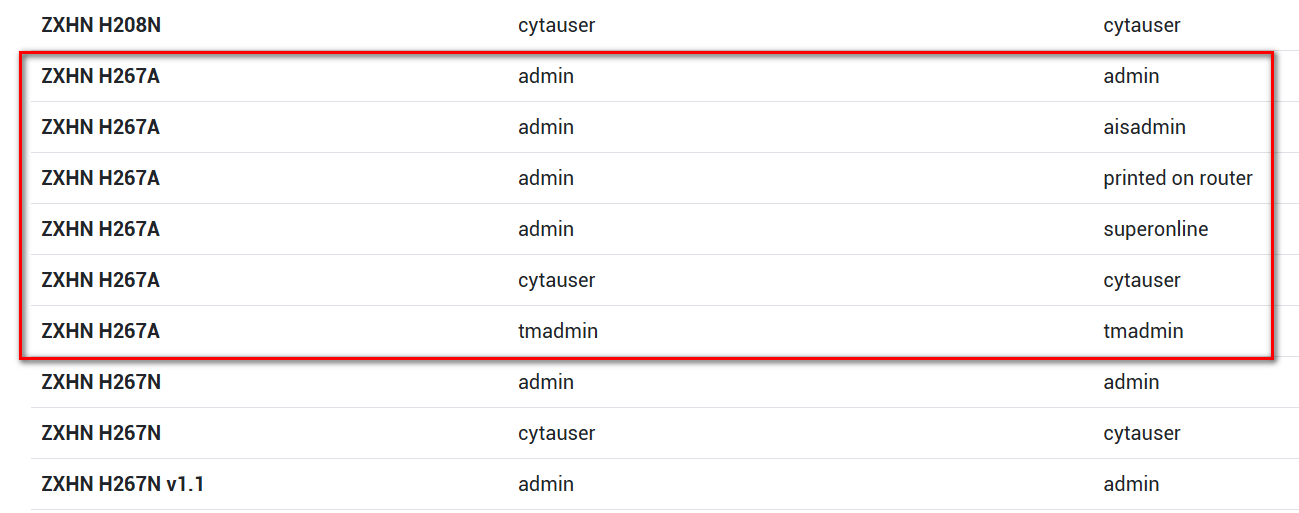Select admin username in H267N v1.1 row

coord(546,484)
